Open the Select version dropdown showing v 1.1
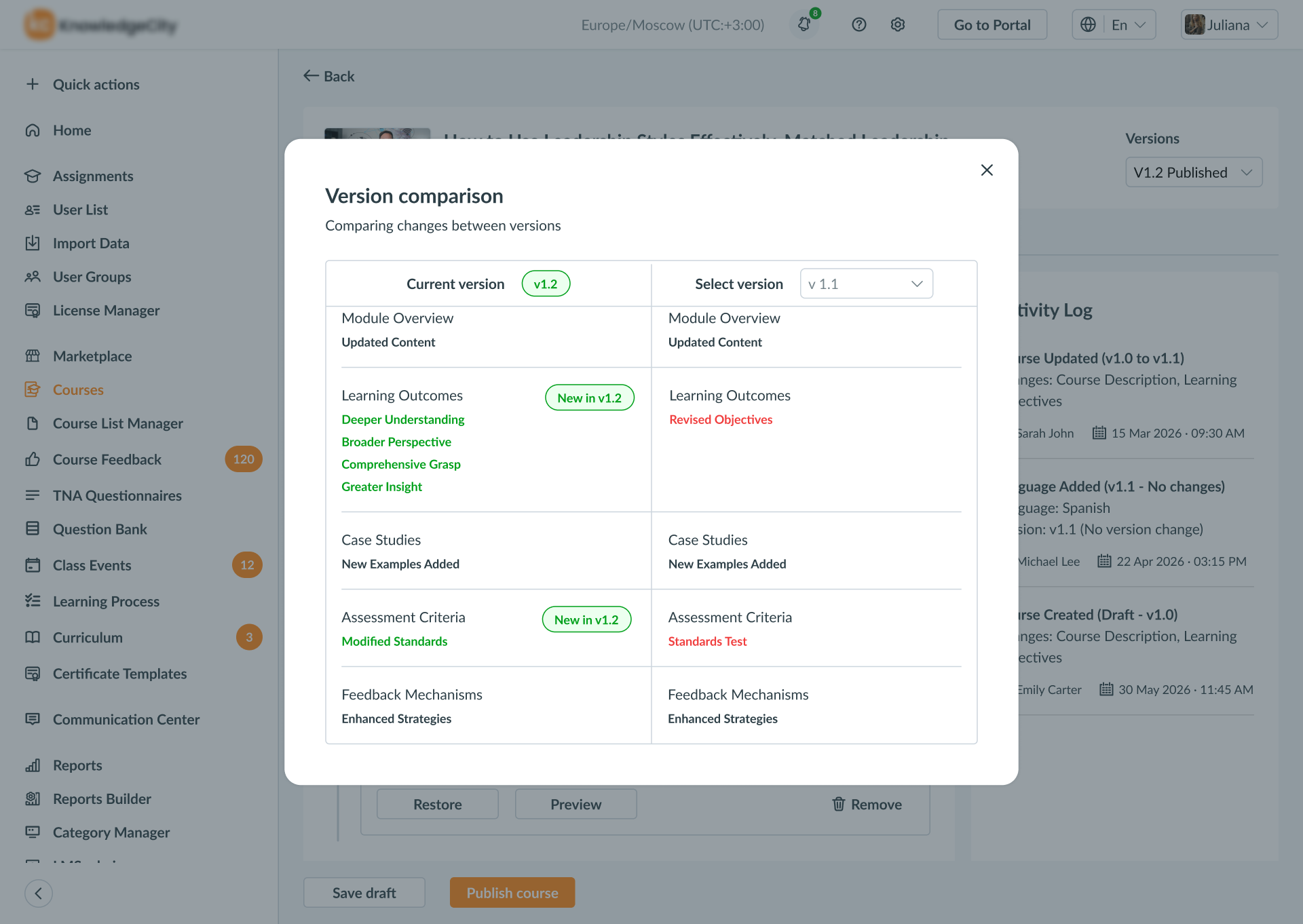1303x924 pixels. coord(867,284)
